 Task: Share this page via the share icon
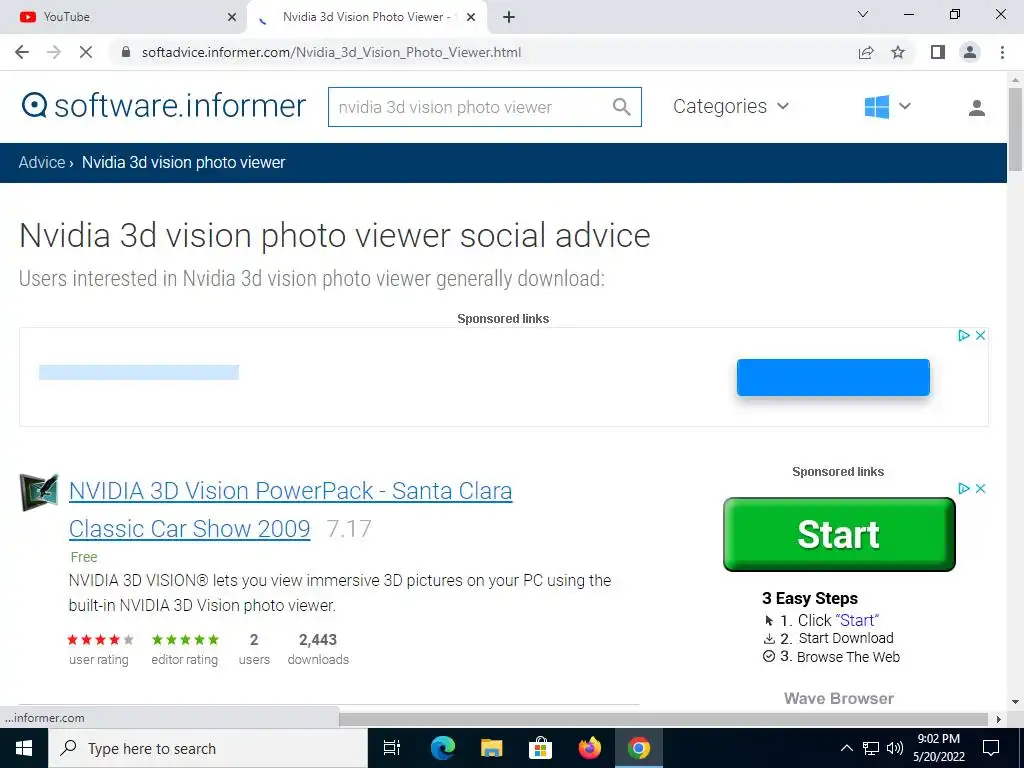coord(866,52)
